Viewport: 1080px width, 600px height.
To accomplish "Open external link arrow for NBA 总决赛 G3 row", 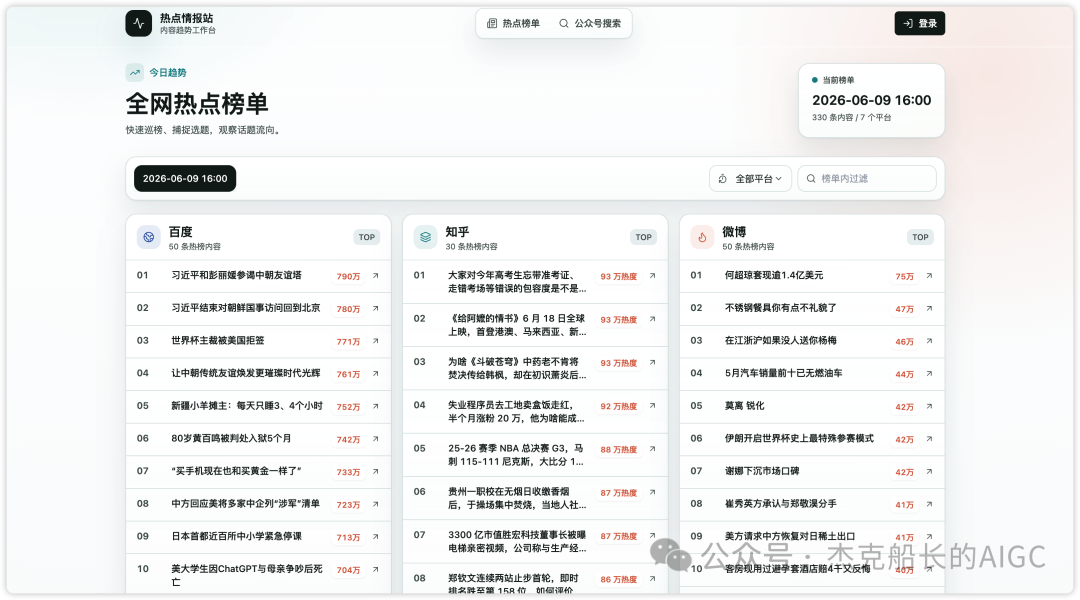I will [652, 448].
